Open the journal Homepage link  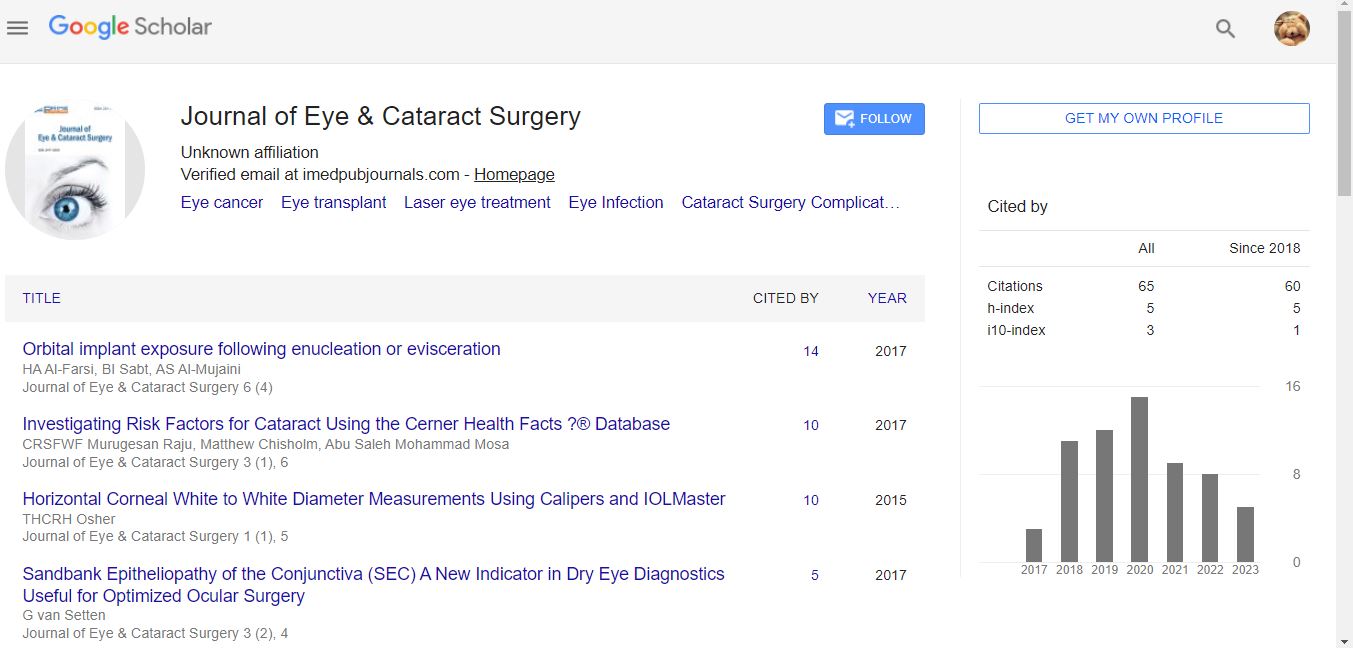514,174
